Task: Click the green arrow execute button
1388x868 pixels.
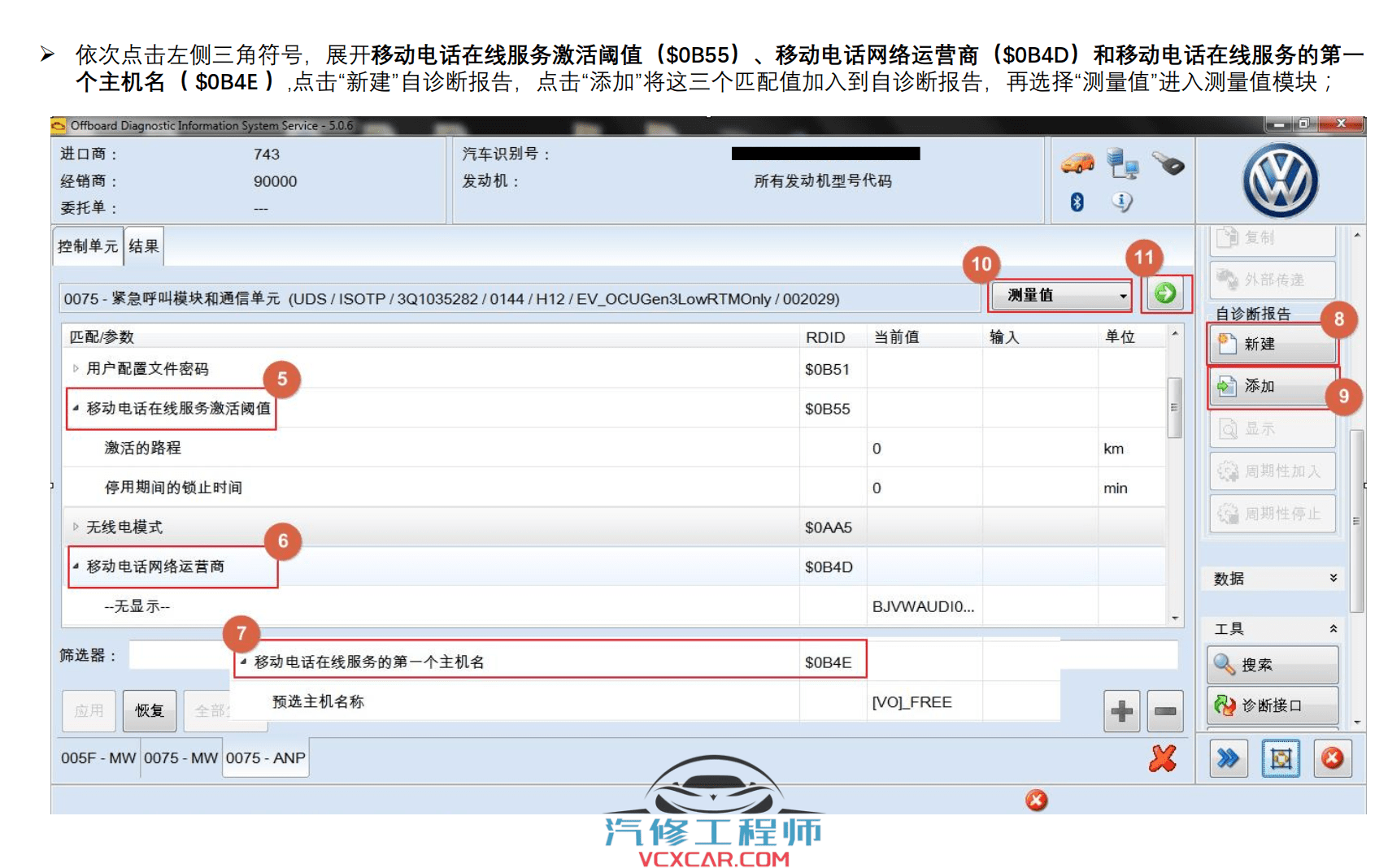Action: (1165, 294)
